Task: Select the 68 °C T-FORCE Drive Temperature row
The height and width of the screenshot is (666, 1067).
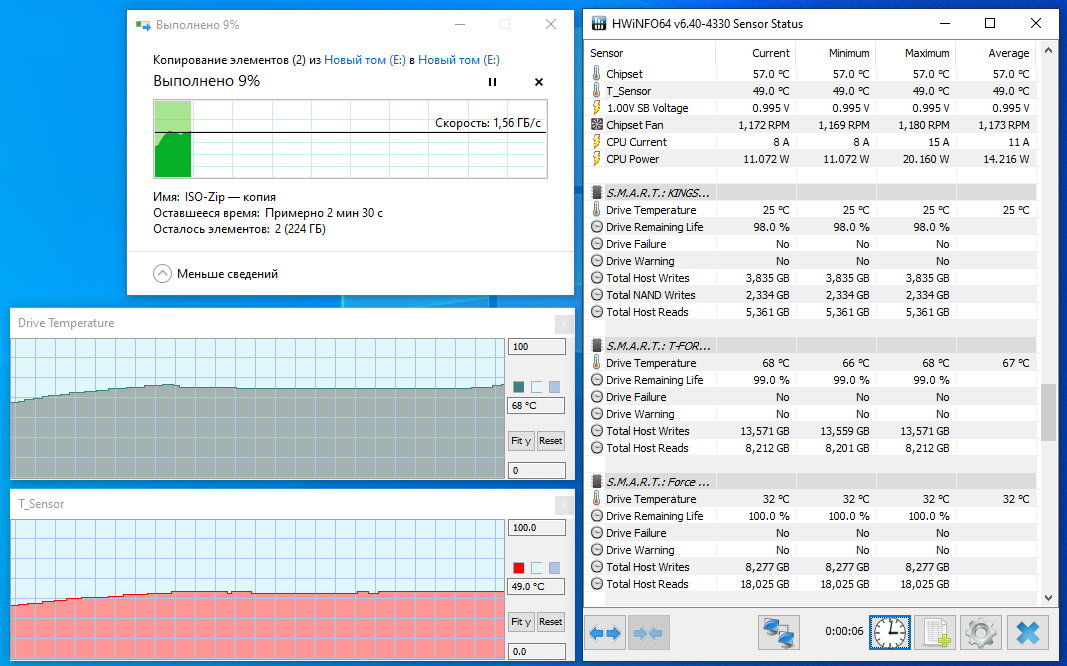Action: [810, 363]
